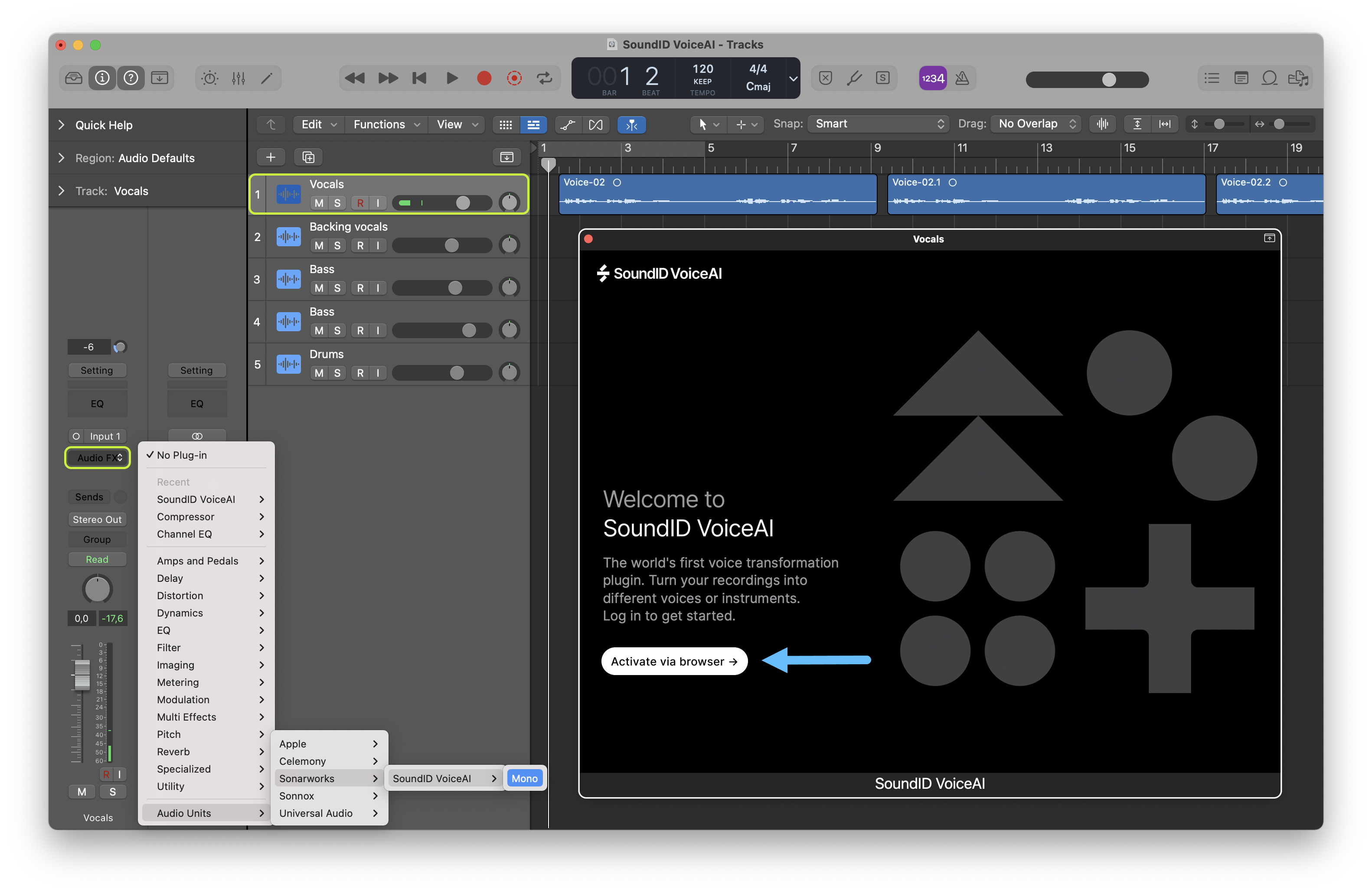Screen dimensions: 1372x894
Task: Toggle the Cycle loop button
Action: click(545, 78)
